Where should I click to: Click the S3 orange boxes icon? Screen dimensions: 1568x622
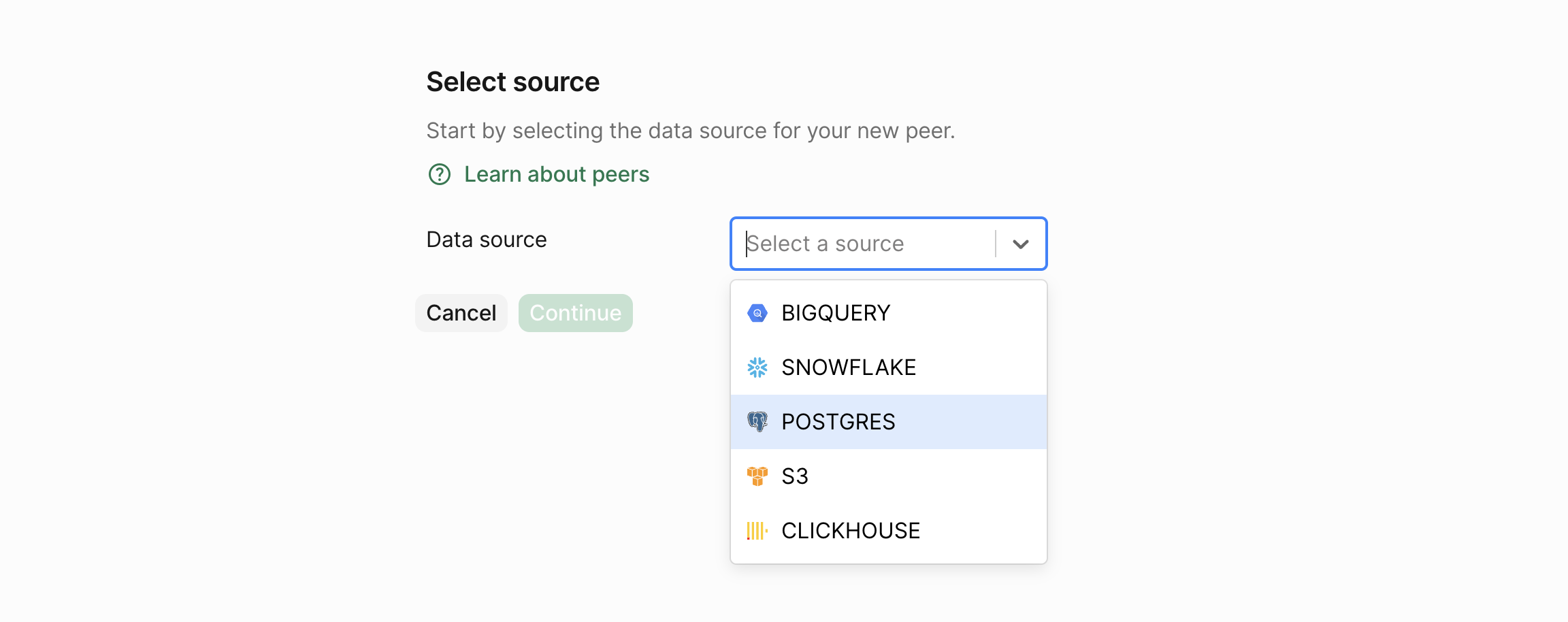757,476
